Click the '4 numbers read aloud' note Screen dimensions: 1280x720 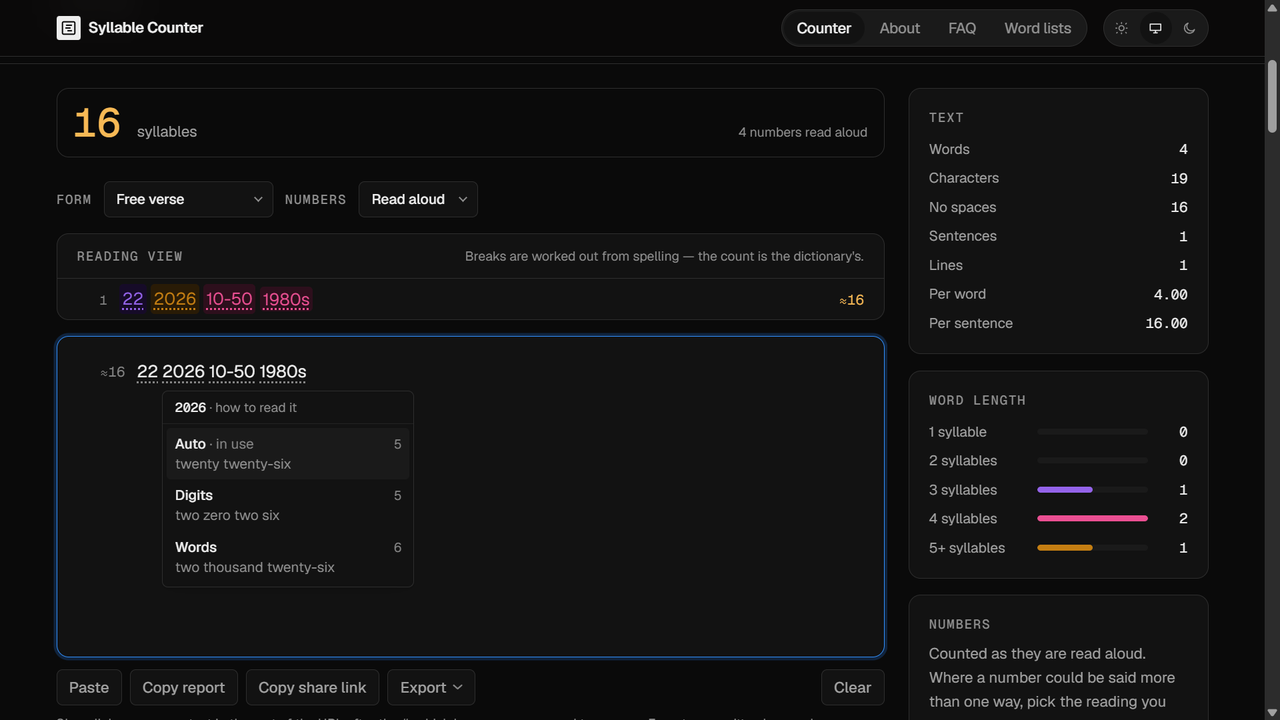[803, 132]
